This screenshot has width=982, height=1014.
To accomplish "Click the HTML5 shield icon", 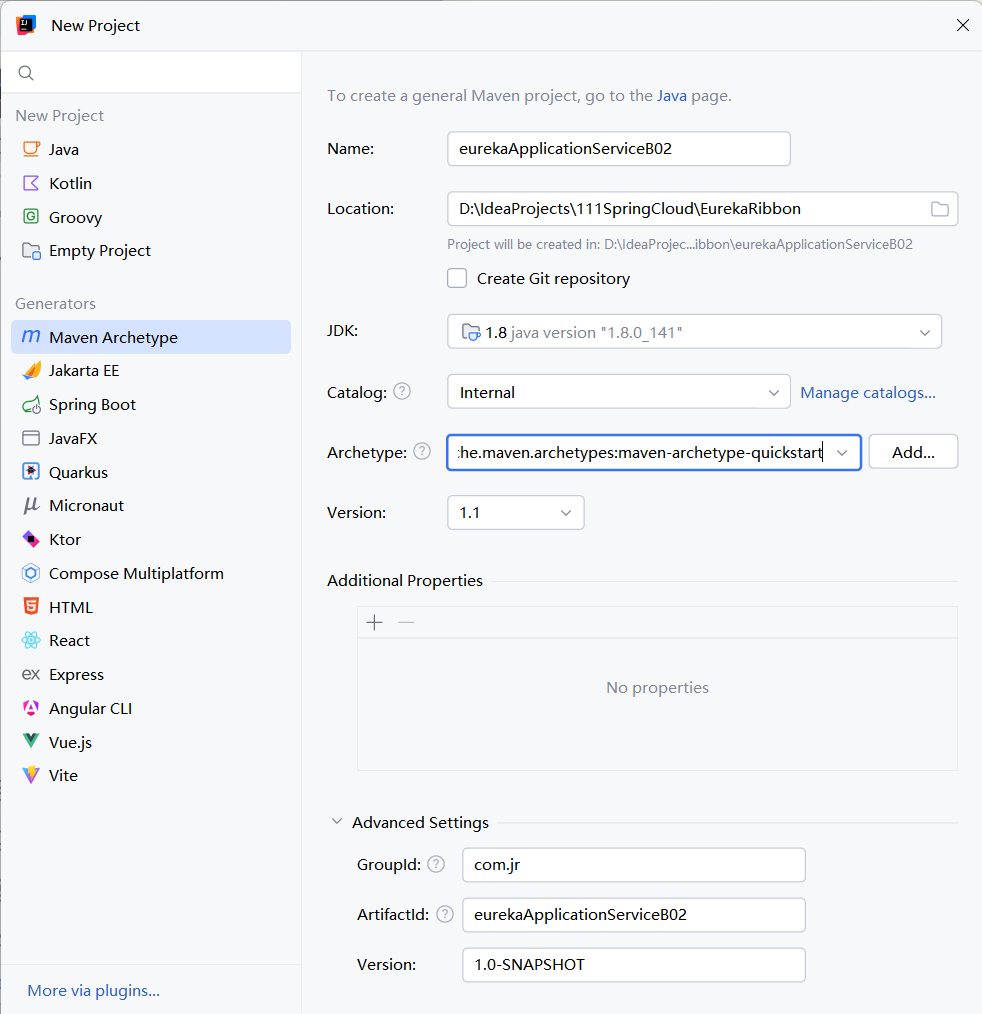I will coord(31,607).
